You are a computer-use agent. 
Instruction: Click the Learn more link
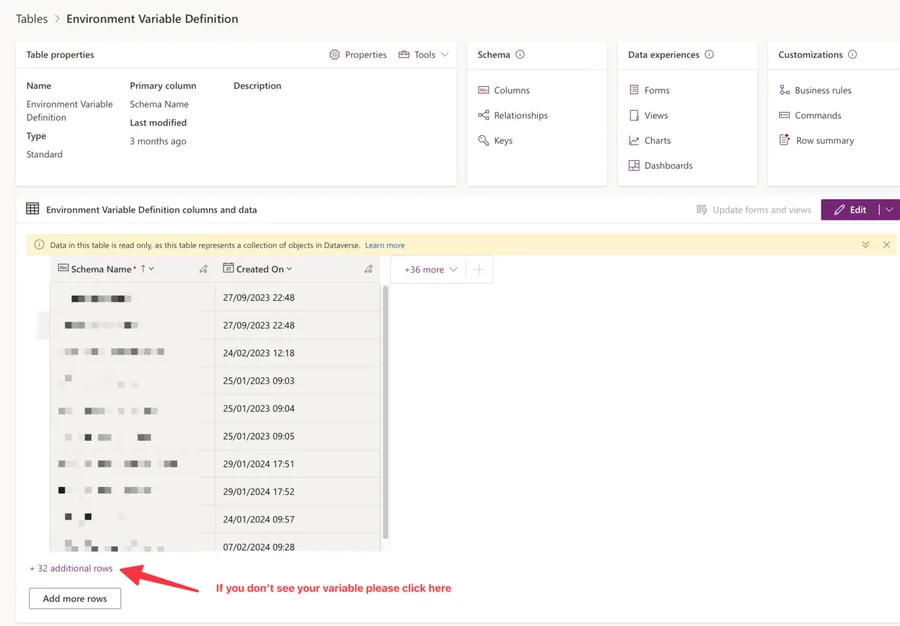(385, 245)
